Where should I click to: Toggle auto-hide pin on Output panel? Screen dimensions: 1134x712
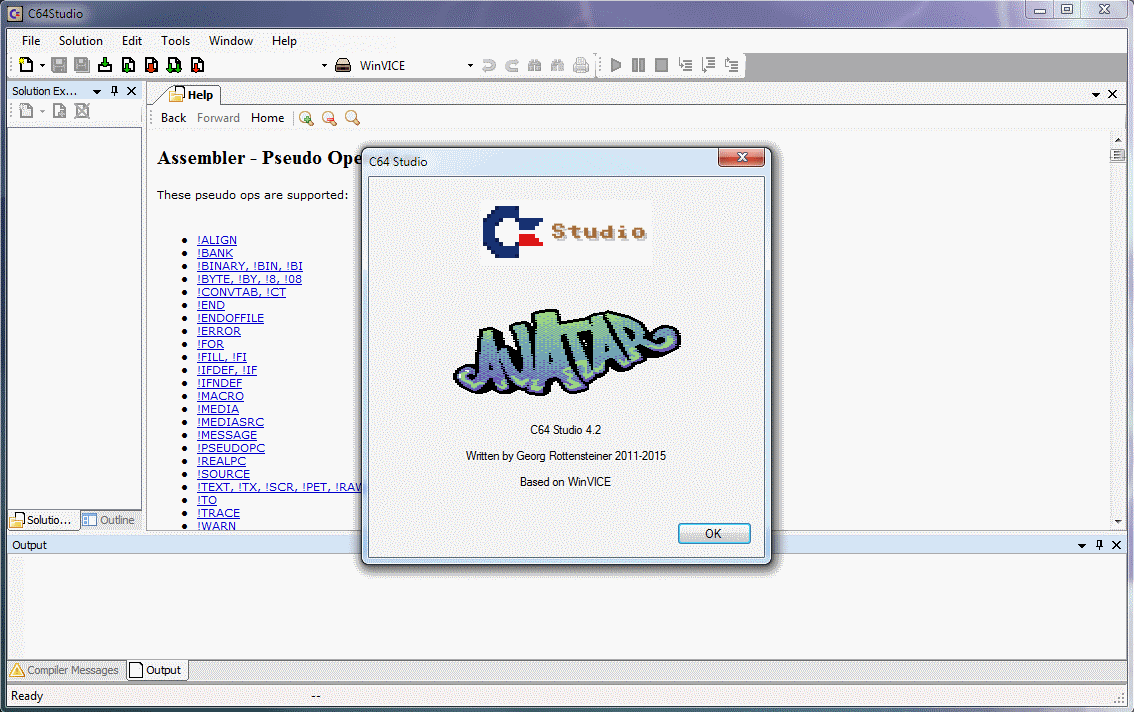tap(1099, 545)
